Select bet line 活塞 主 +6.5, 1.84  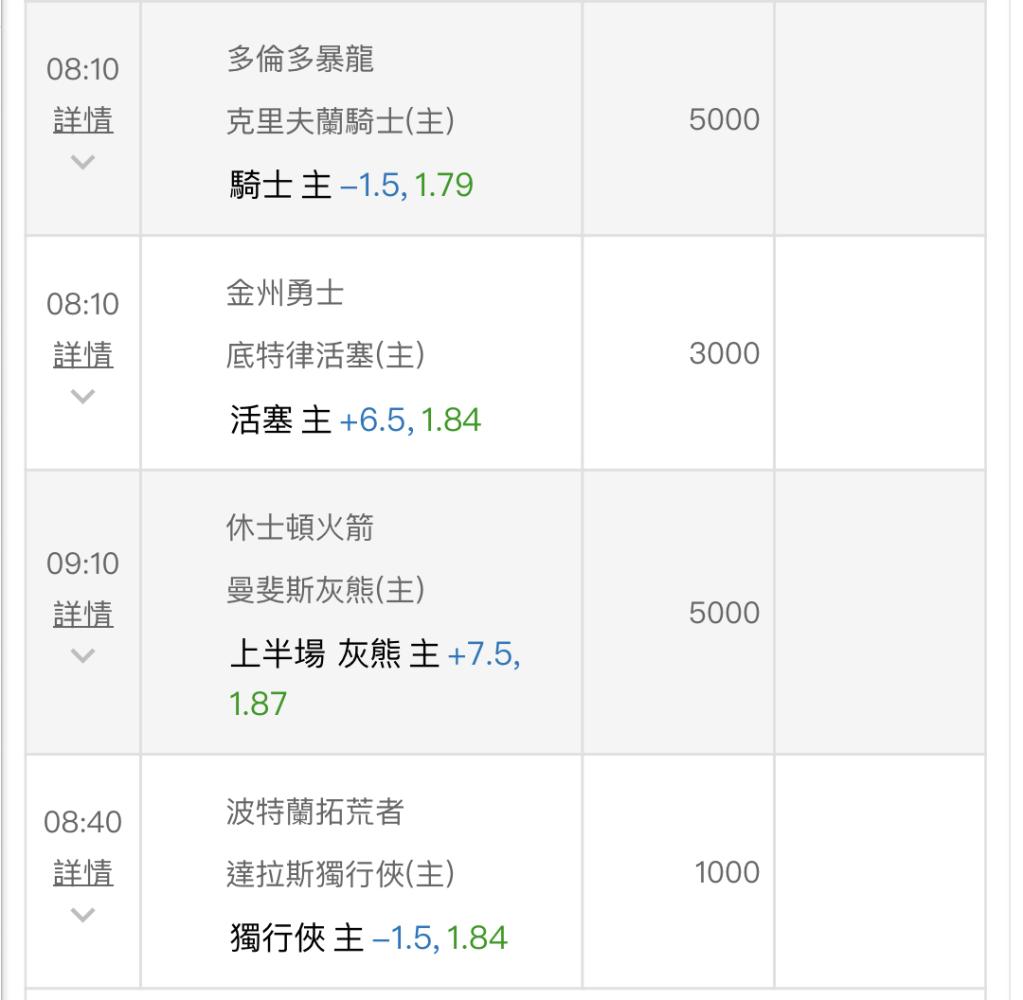(355, 419)
